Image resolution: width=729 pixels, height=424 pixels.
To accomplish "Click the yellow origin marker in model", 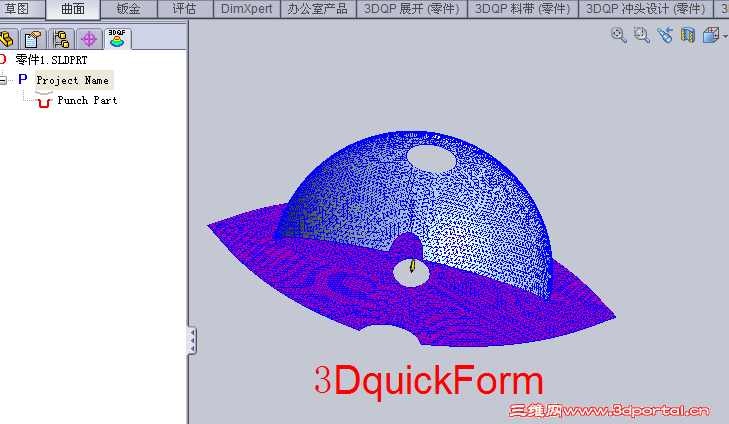I will [412, 266].
